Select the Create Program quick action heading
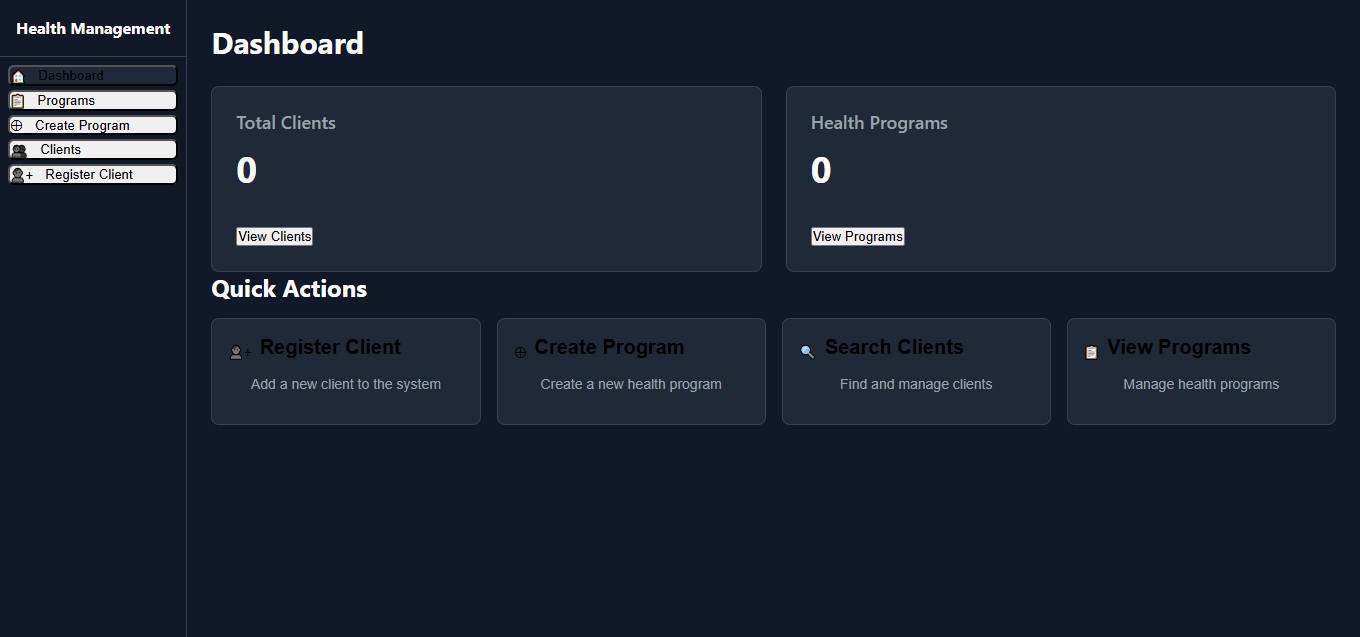 [x=609, y=347]
